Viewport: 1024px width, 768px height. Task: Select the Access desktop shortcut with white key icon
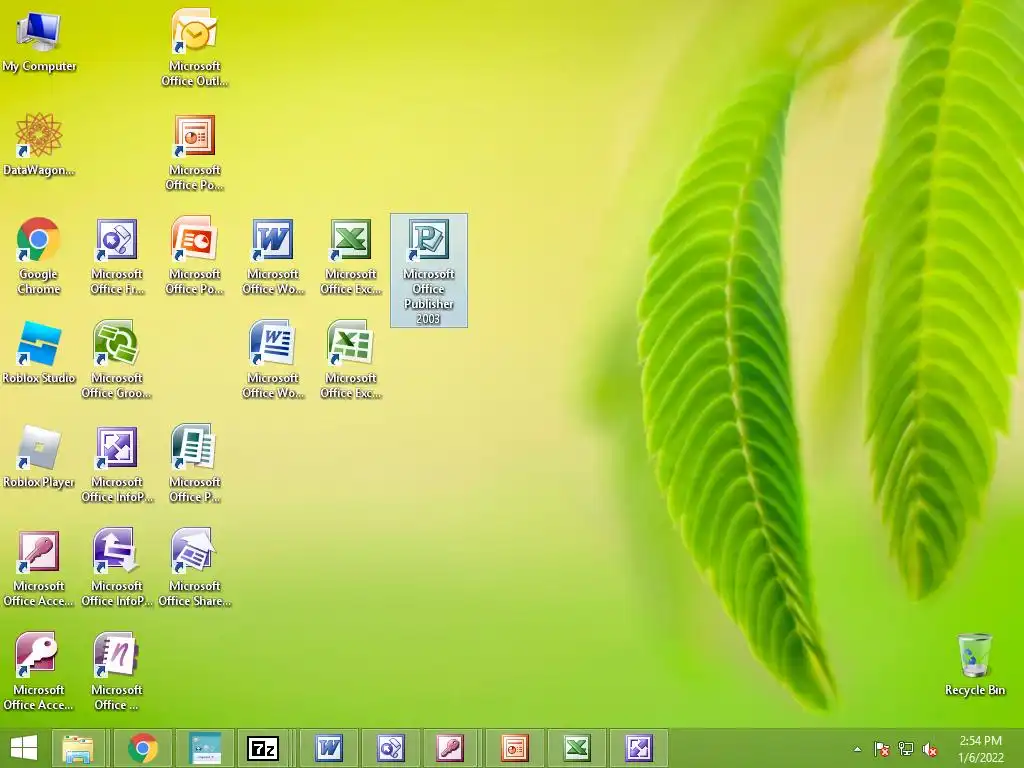[x=39, y=671]
